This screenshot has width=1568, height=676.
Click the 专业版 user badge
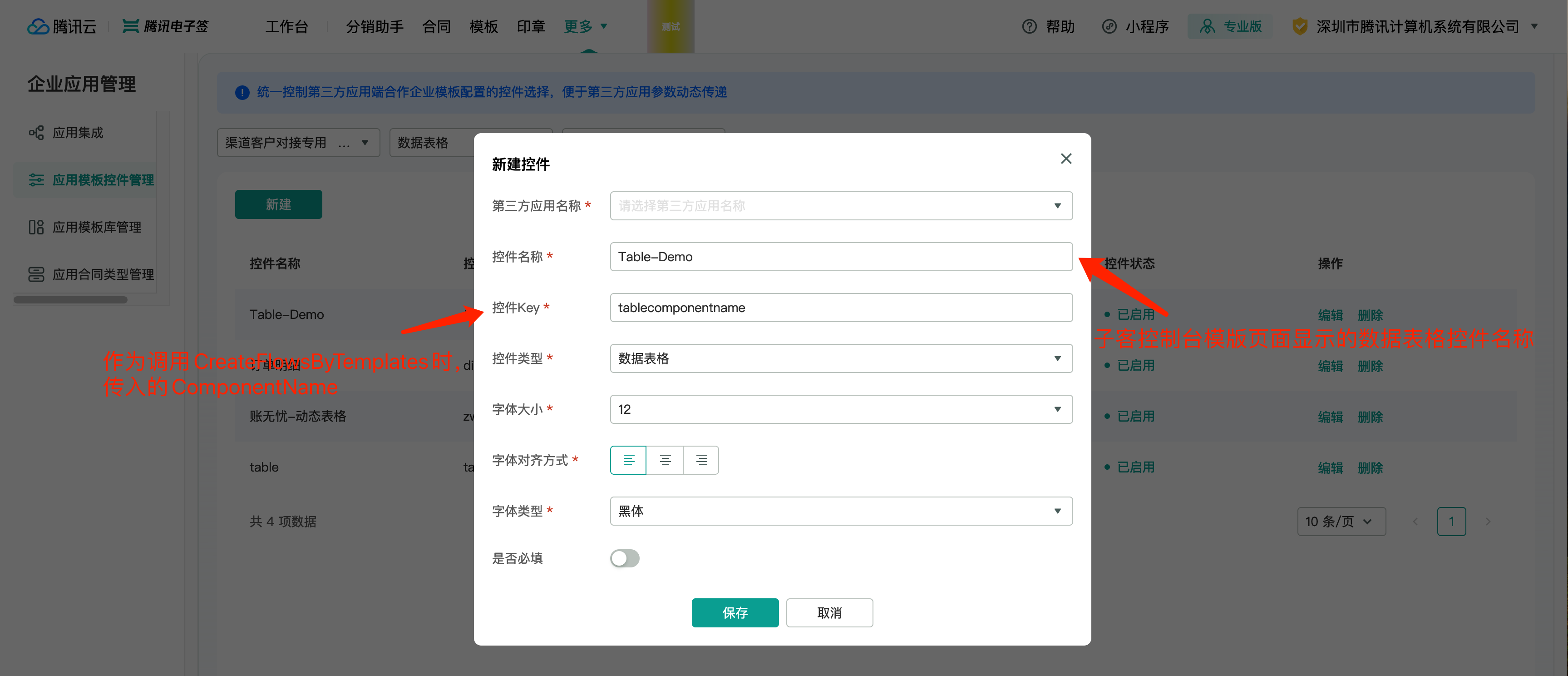(1229, 27)
